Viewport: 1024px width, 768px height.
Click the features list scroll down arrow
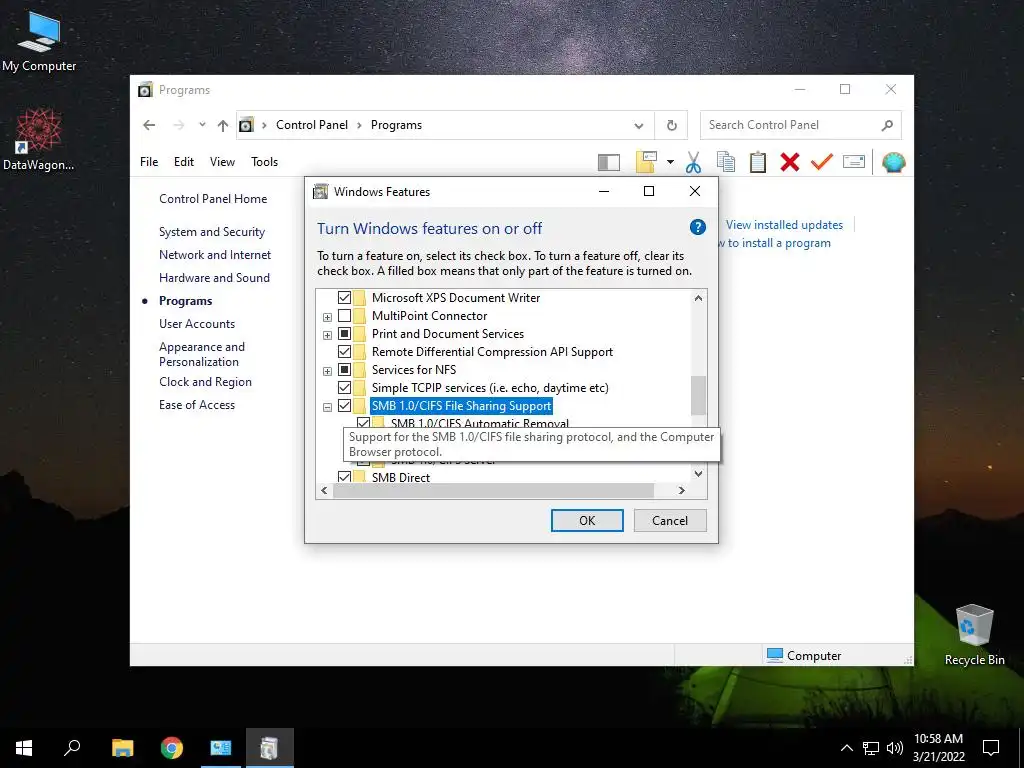(x=698, y=473)
